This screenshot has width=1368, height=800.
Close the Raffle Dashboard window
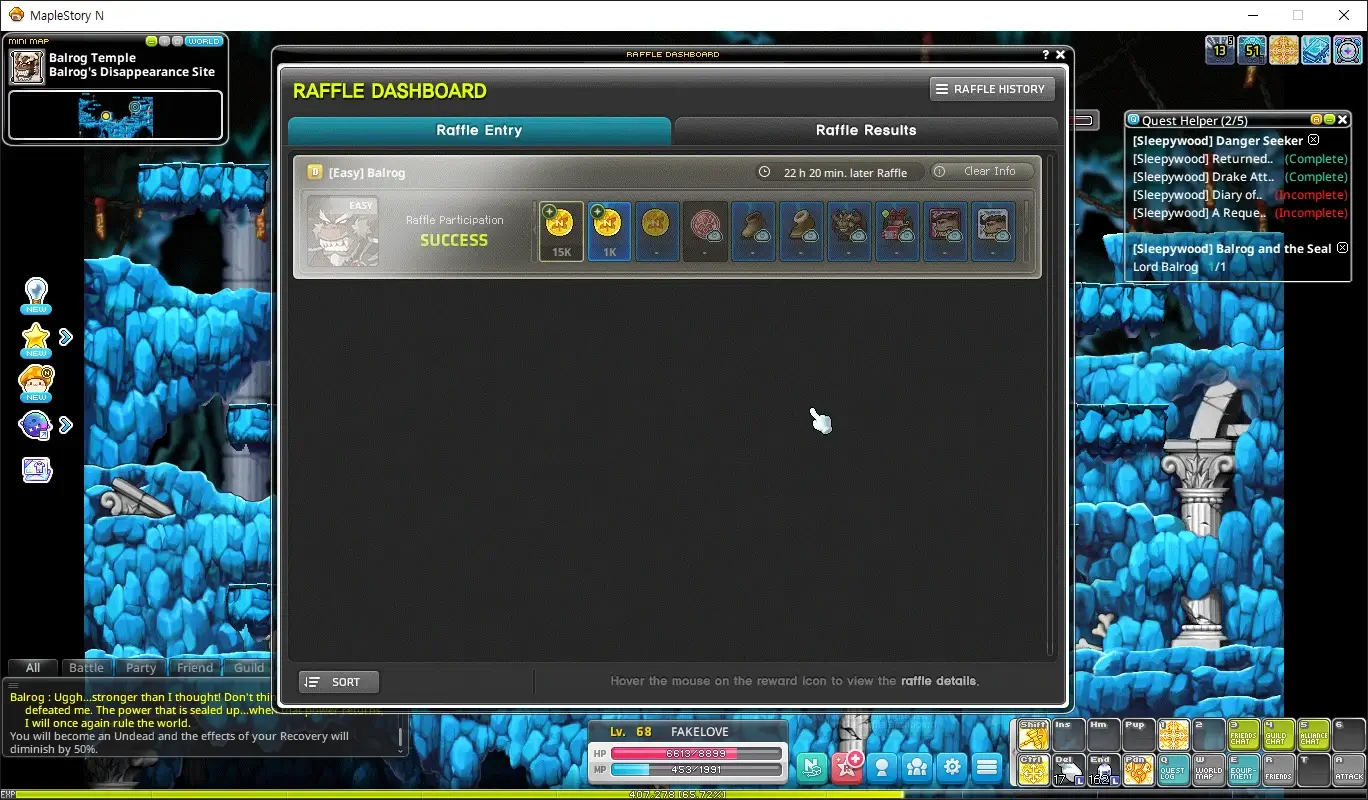tap(1060, 55)
